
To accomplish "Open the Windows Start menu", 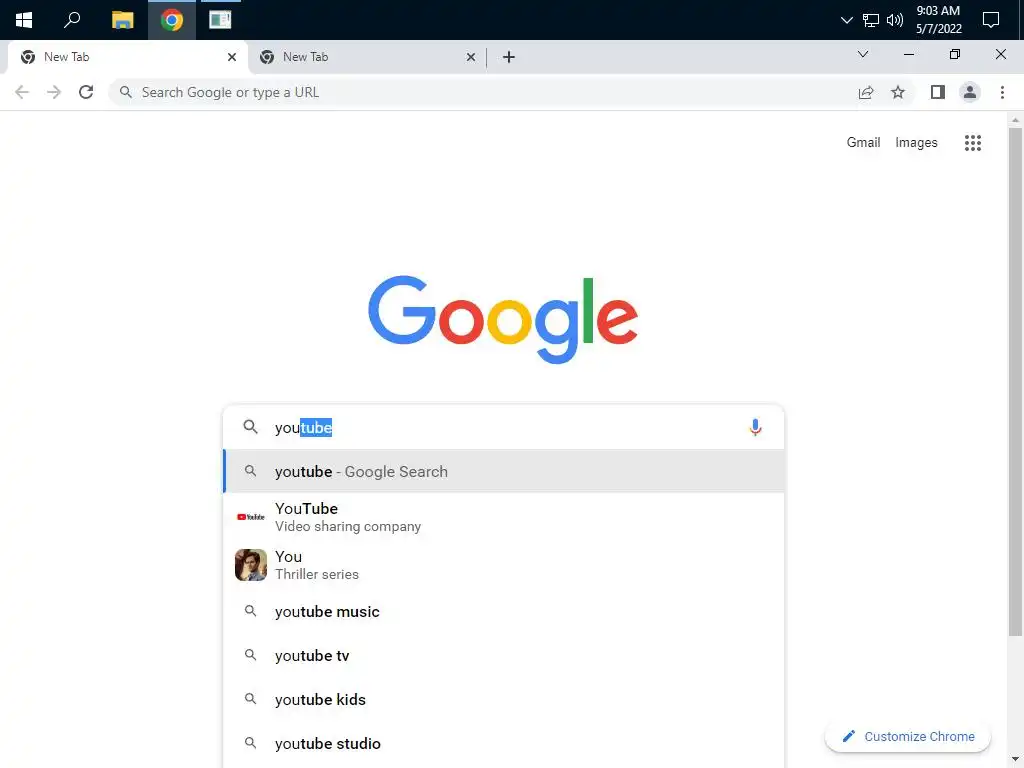I will pyautogui.click(x=24, y=20).
